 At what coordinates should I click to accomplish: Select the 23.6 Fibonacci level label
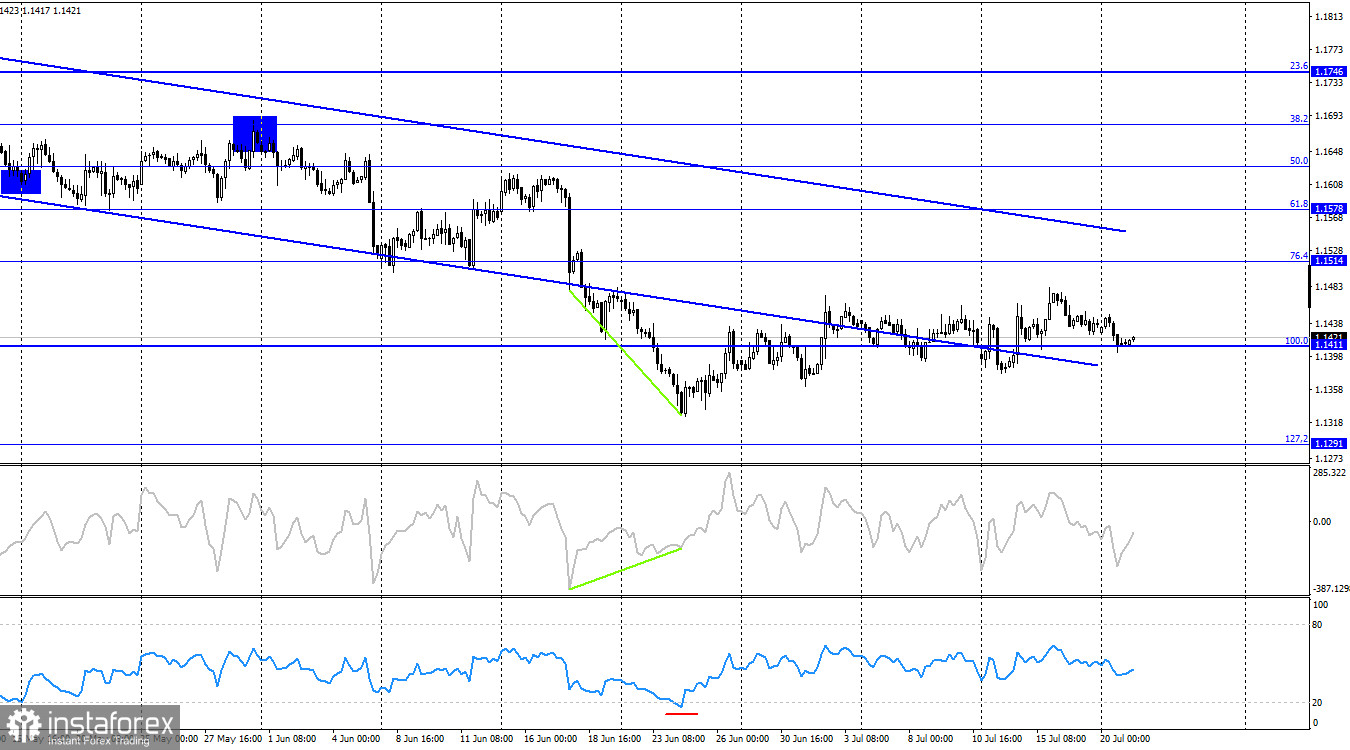[1298, 66]
